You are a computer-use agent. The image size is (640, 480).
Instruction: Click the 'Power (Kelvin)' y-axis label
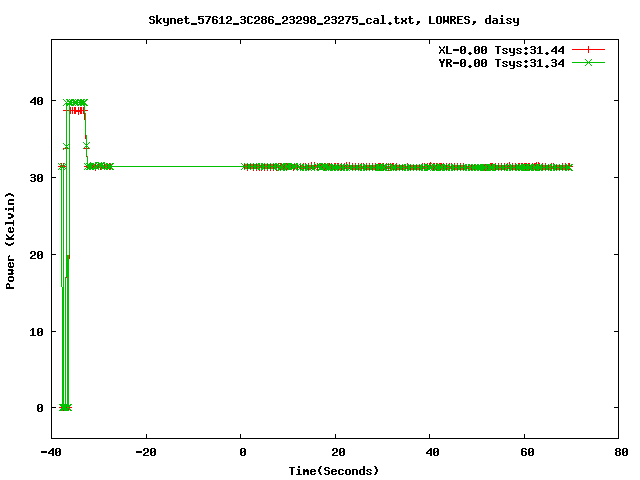click(x=10, y=241)
